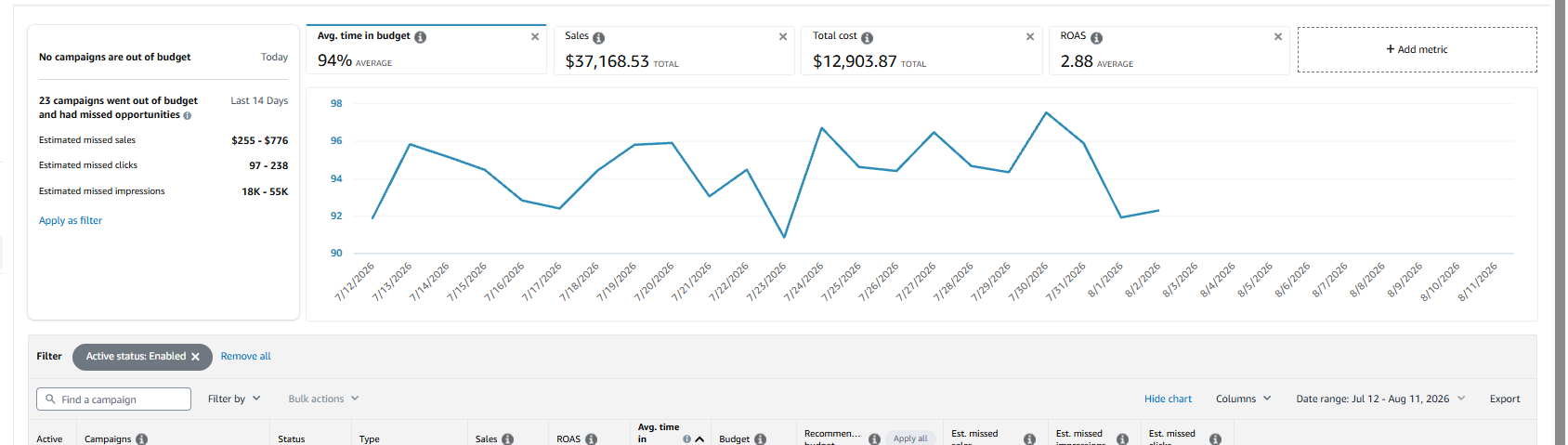
Task: Click the Find a campaign search field
Action: 113,399
